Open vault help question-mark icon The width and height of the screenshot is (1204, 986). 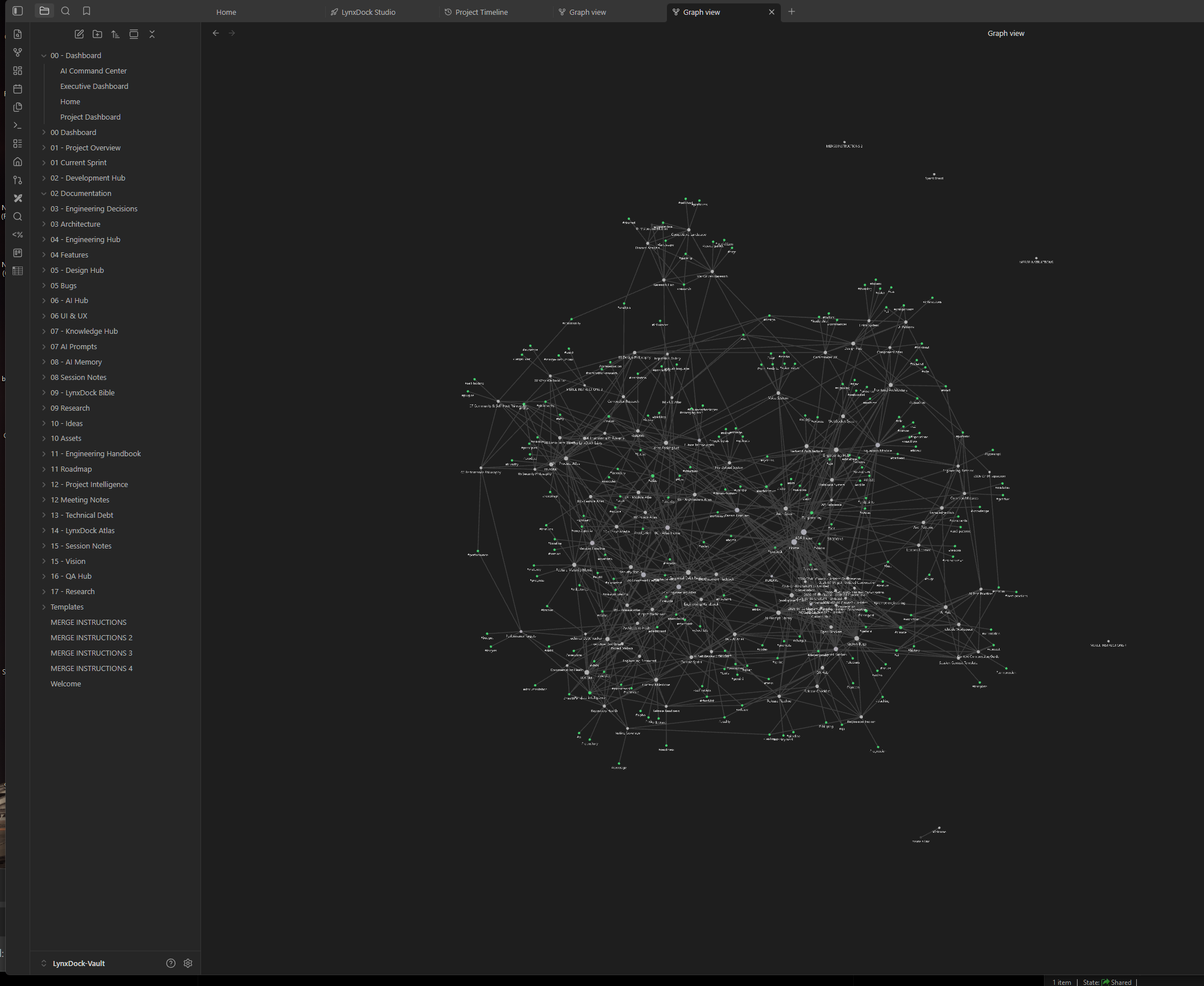click(x=171, y=963)
